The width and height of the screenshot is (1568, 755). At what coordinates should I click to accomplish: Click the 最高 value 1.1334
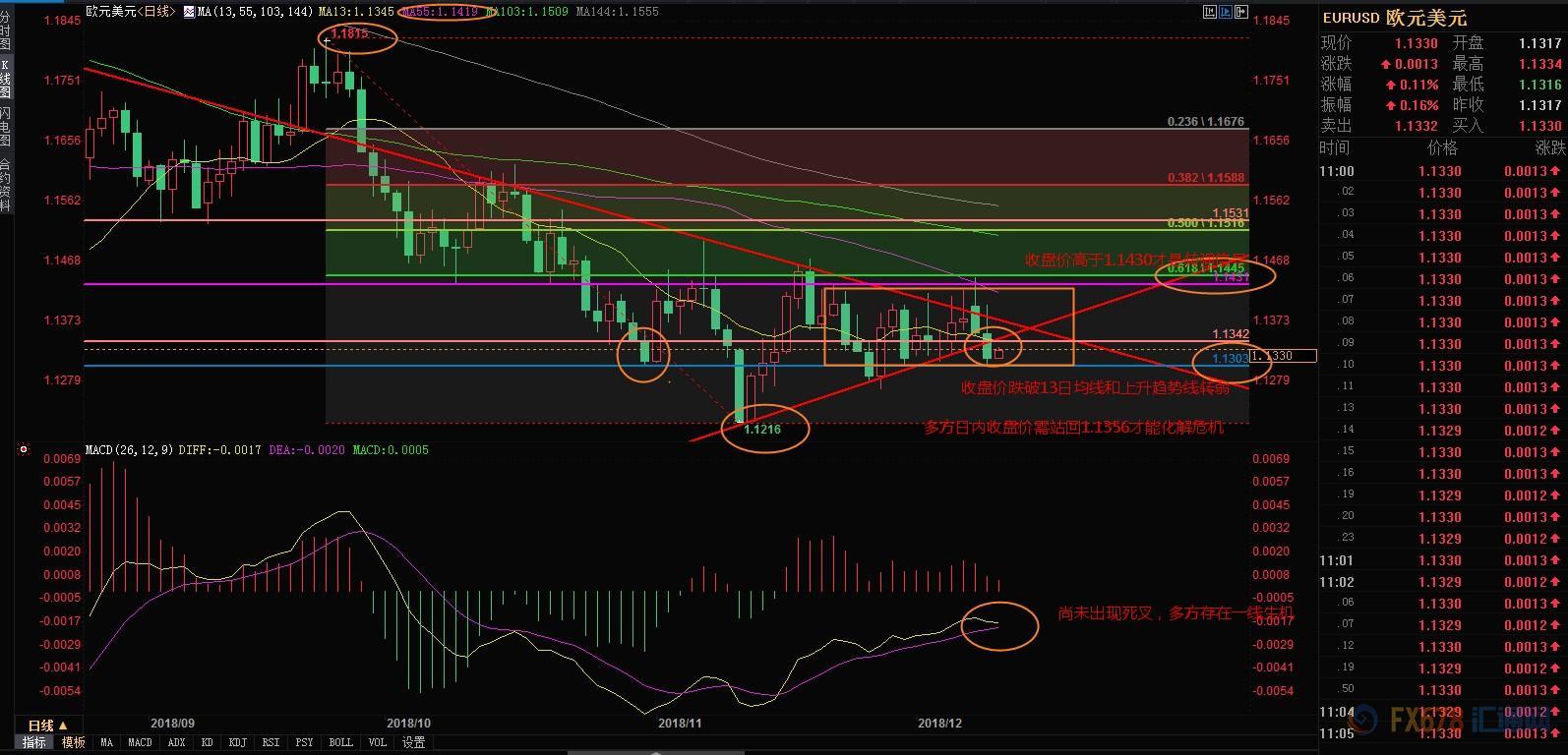click(x=1540, y=64)
